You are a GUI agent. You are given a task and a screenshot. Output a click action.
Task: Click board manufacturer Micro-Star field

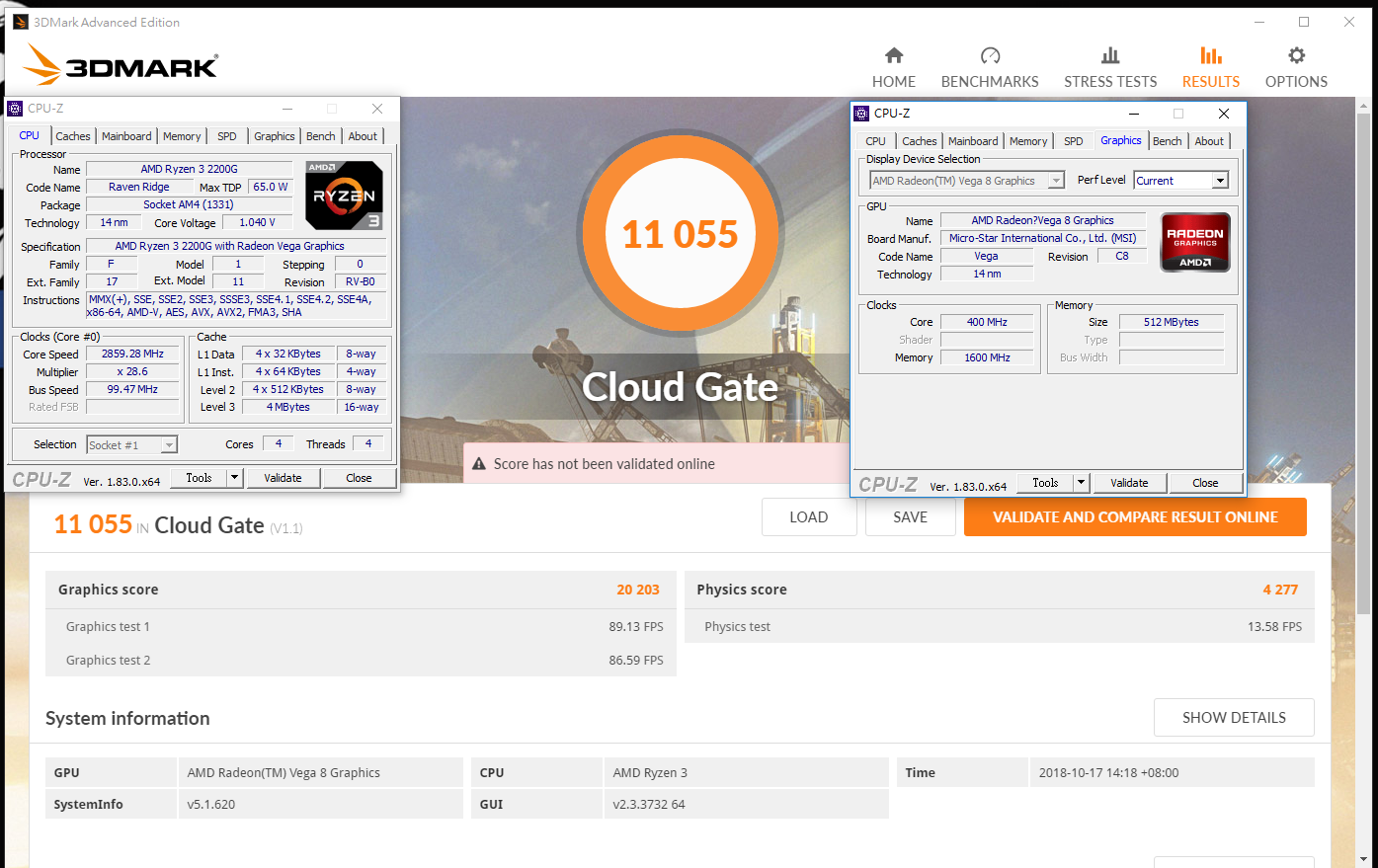pos(1042,238)
